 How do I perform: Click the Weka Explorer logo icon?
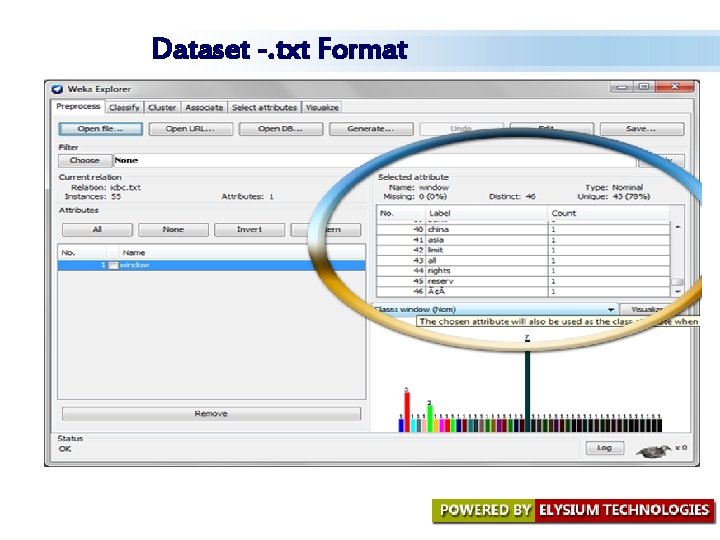(x=57, y=89)
